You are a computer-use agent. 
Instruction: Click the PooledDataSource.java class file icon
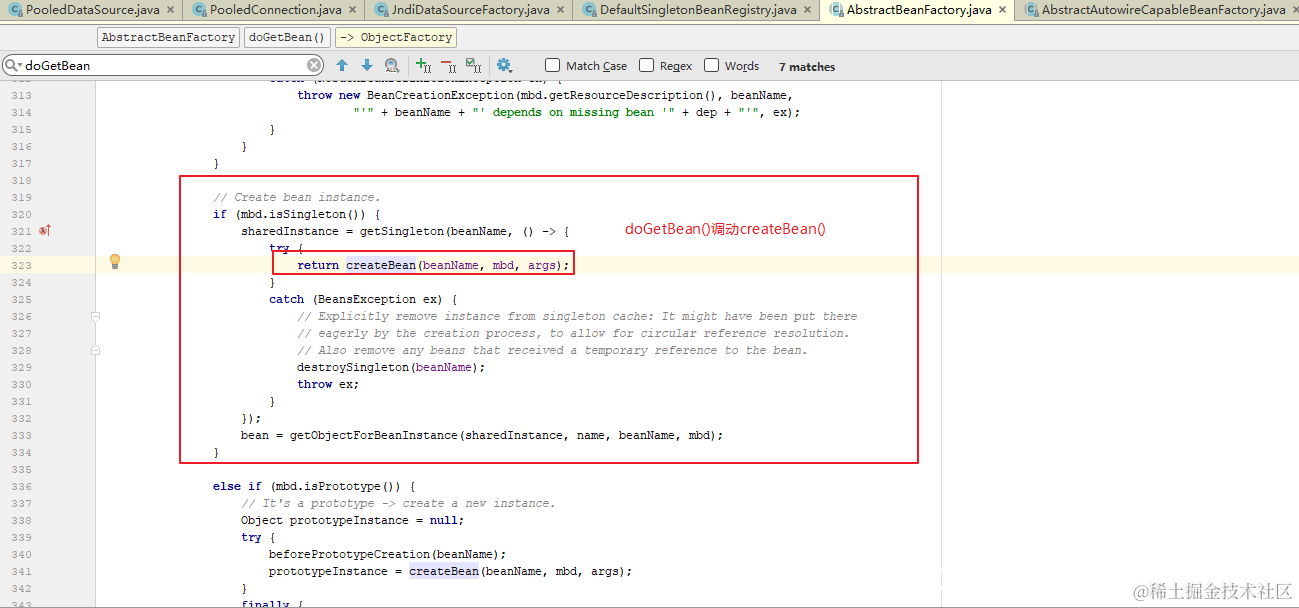pos(15,10)
